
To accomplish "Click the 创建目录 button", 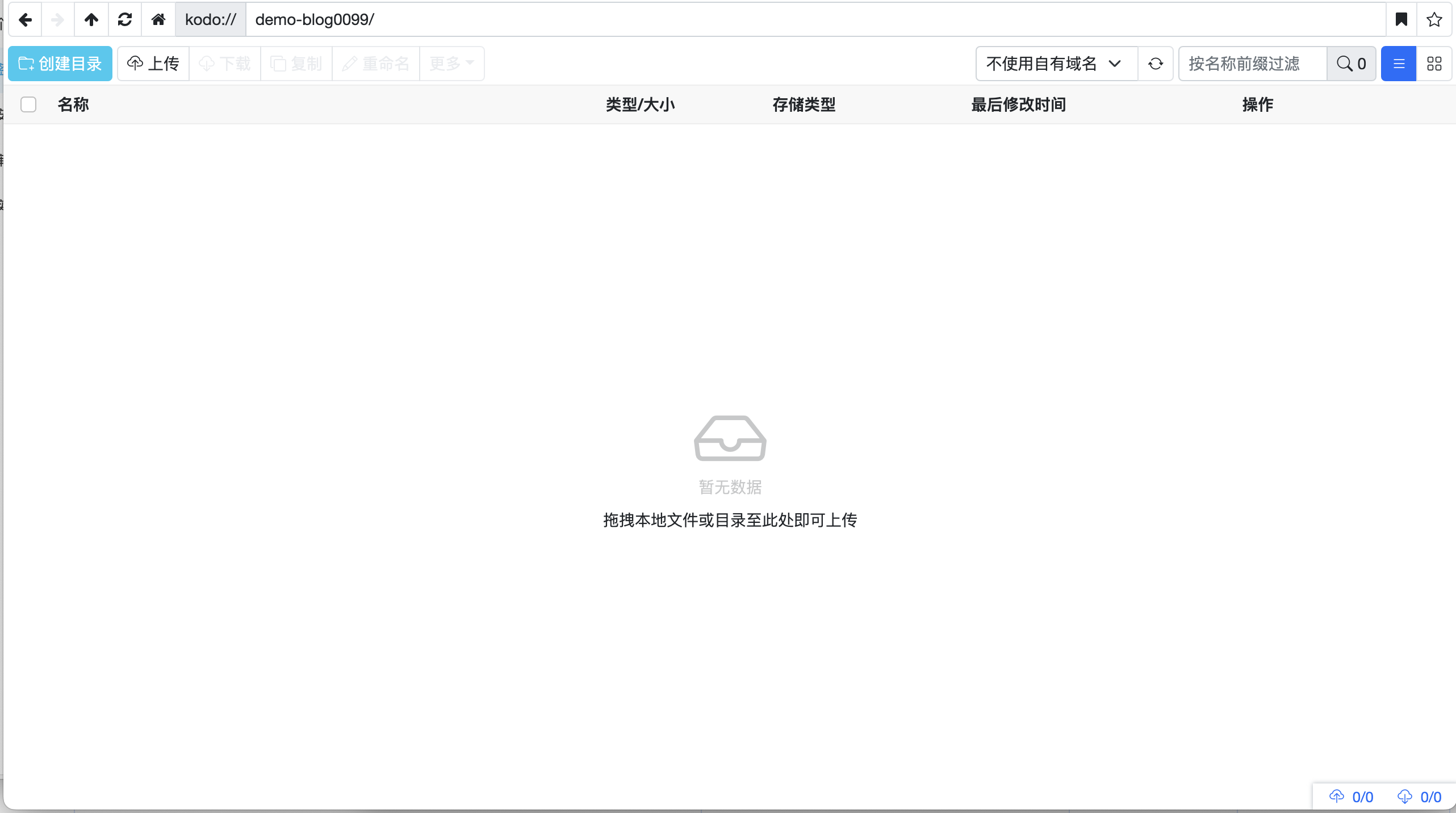I will pos(60,64).
